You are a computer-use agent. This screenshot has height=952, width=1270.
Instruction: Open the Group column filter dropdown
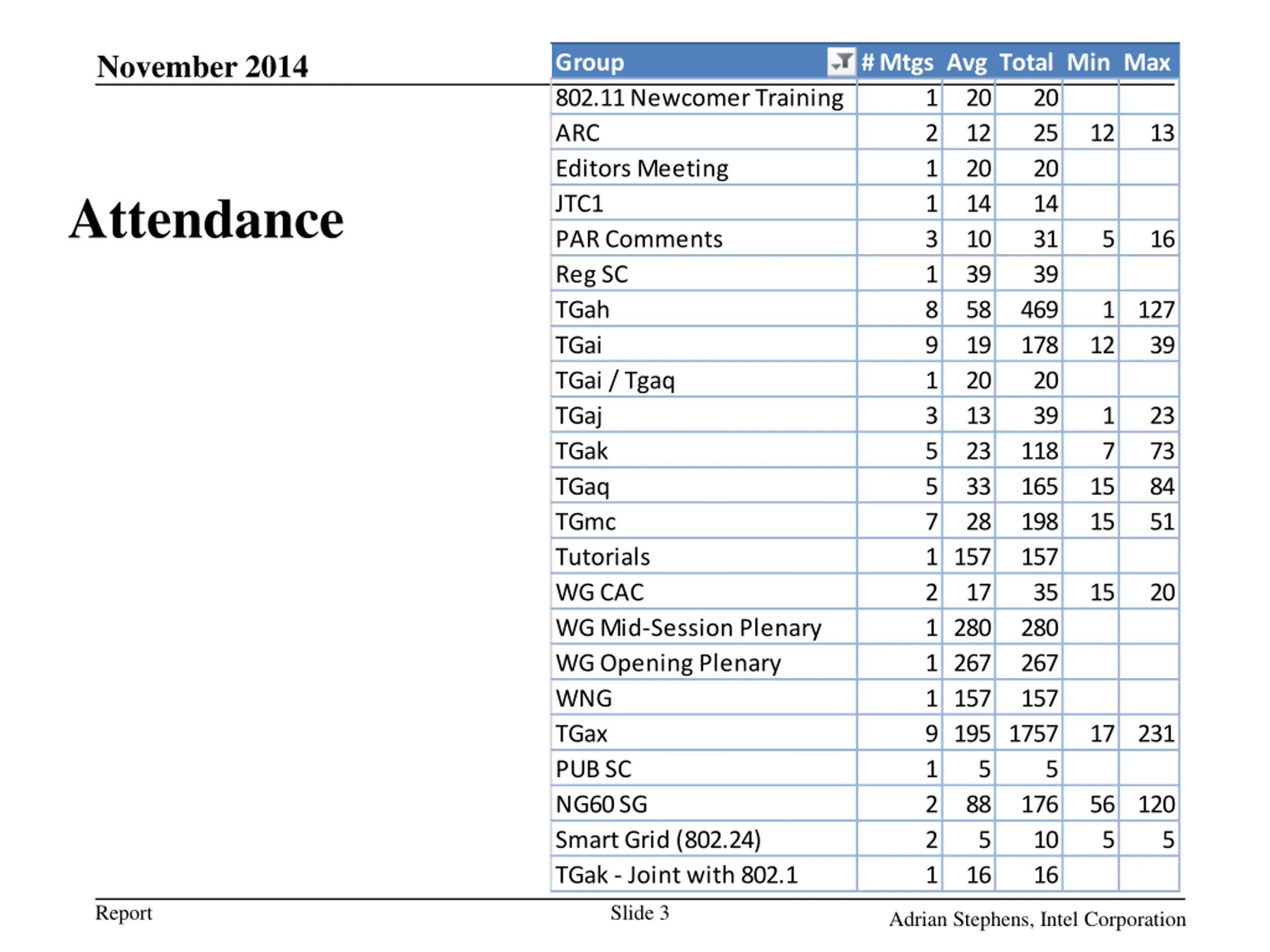coord(841,61)
